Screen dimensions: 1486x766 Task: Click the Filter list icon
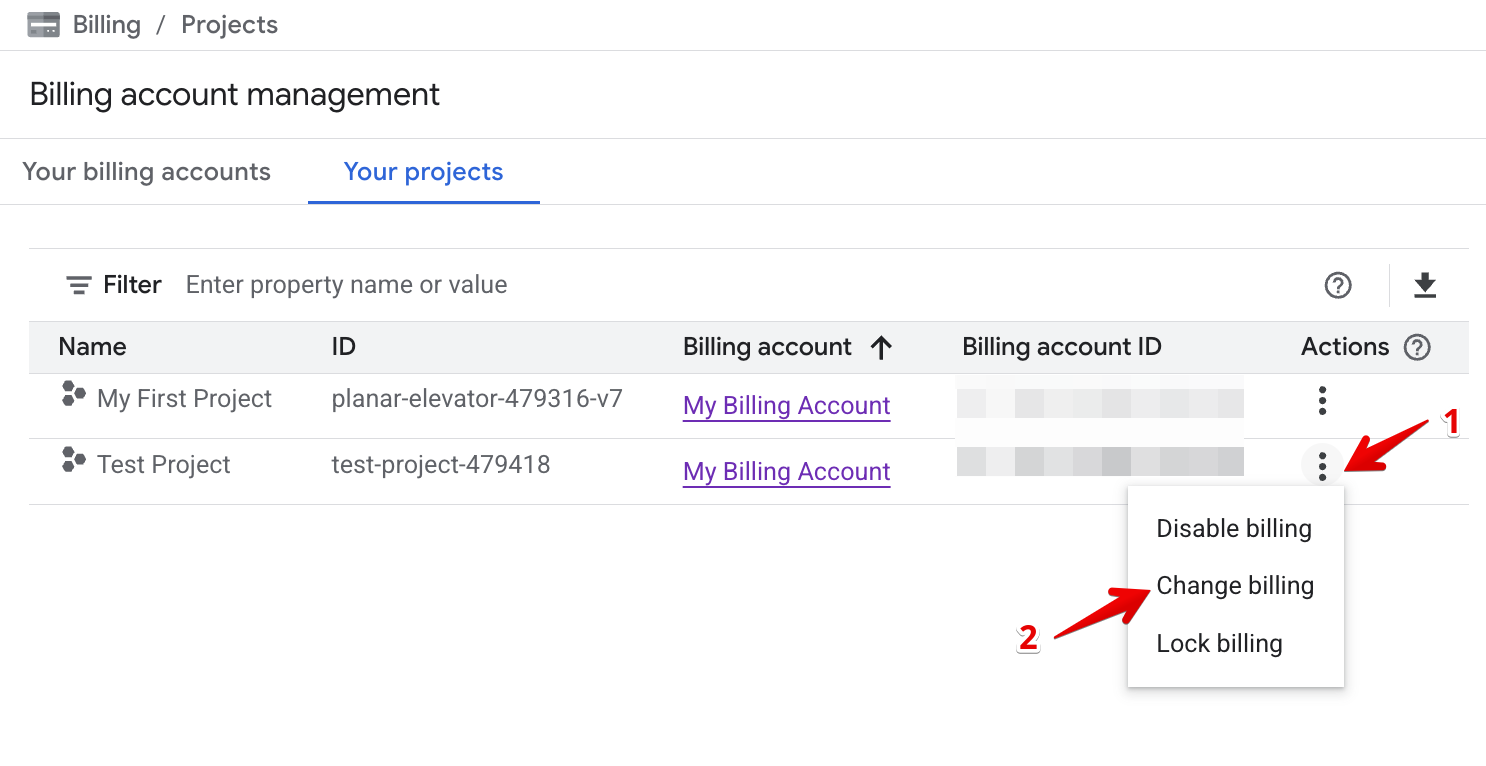(x=78, y=285)
